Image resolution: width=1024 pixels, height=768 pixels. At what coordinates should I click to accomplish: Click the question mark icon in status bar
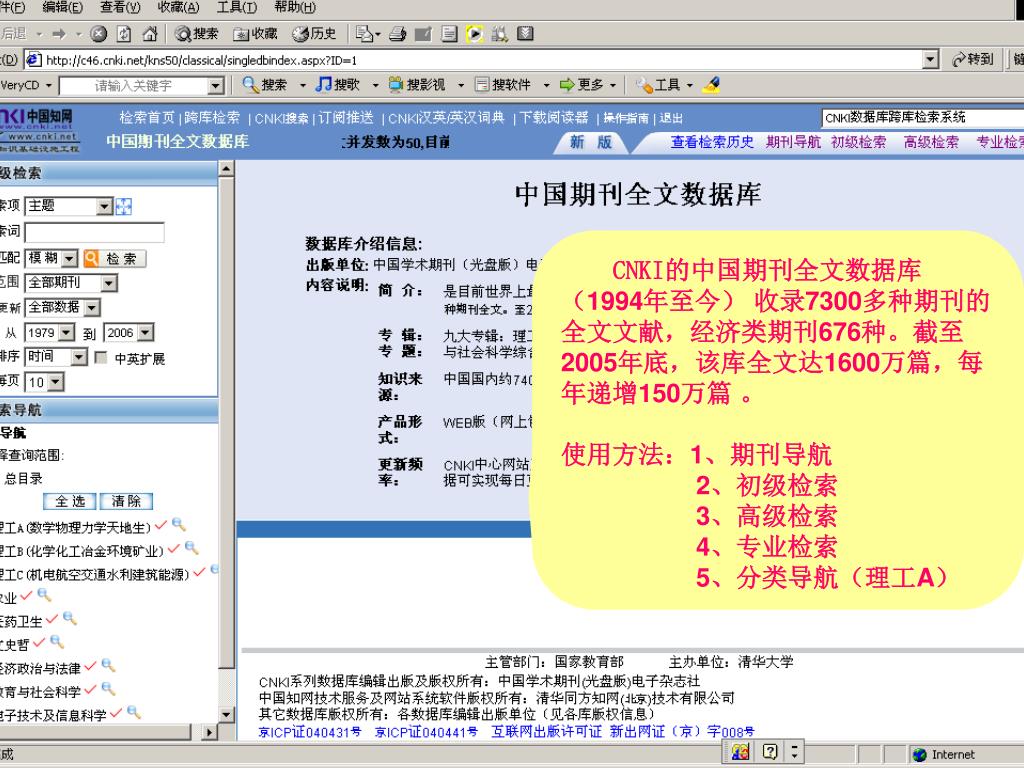tap(770, 752)
